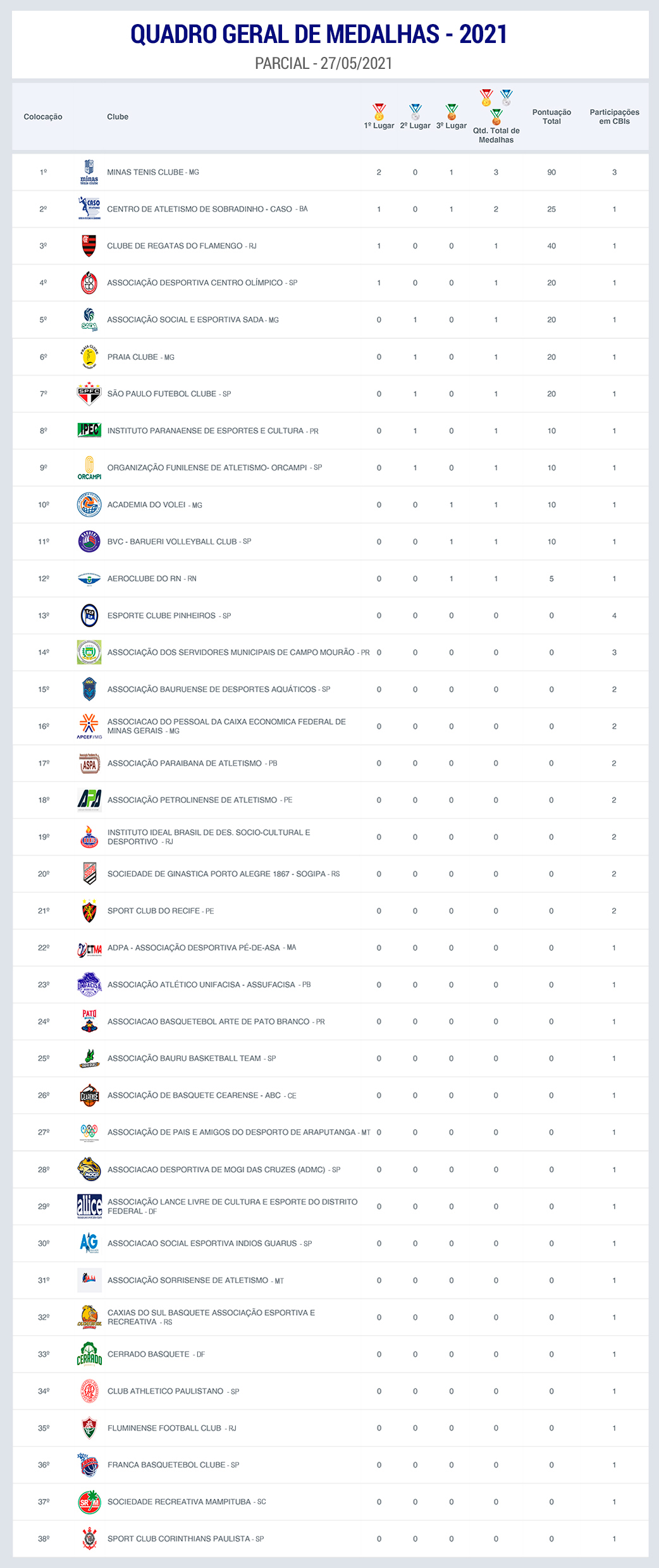Click the Colocação column header

[43, 117]
